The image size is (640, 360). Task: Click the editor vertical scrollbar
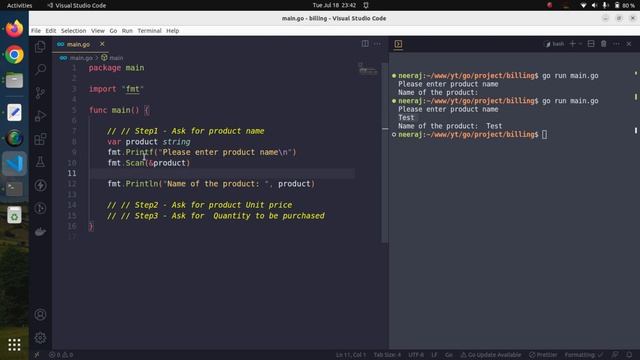[385, 152]
